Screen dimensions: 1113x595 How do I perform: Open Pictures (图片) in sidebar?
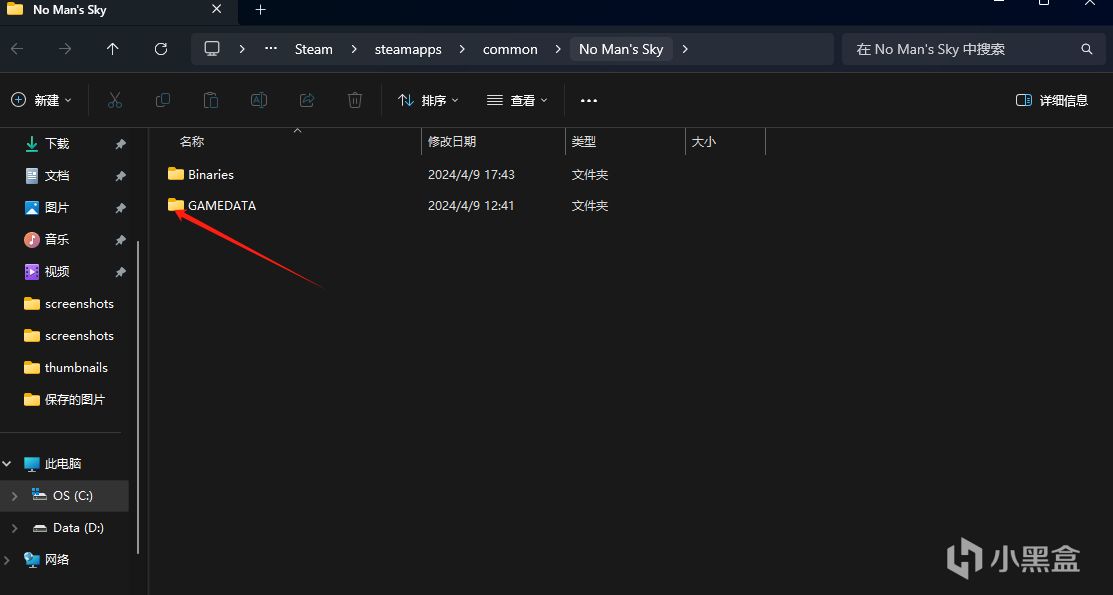click(x=57, y=207)
